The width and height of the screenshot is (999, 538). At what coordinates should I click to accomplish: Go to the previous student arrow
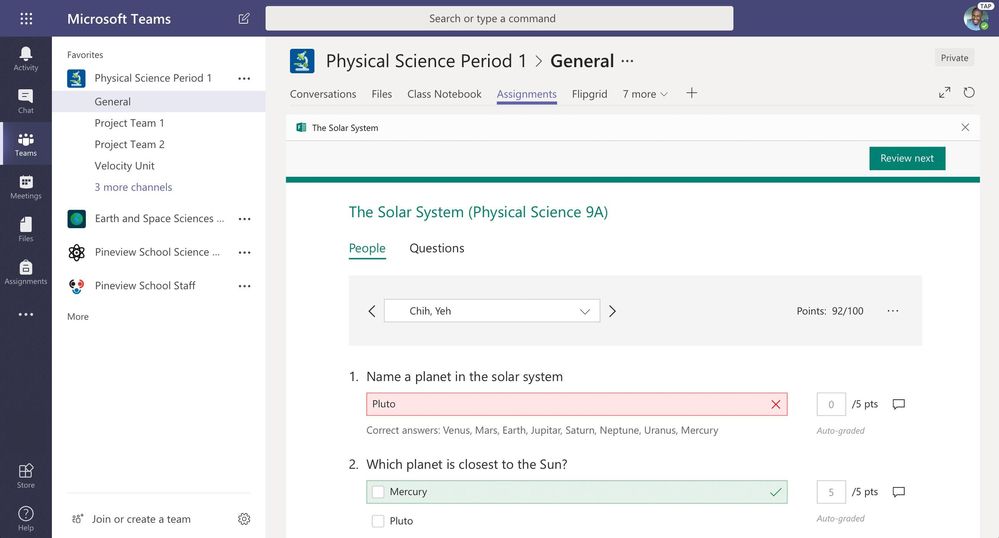372,311
